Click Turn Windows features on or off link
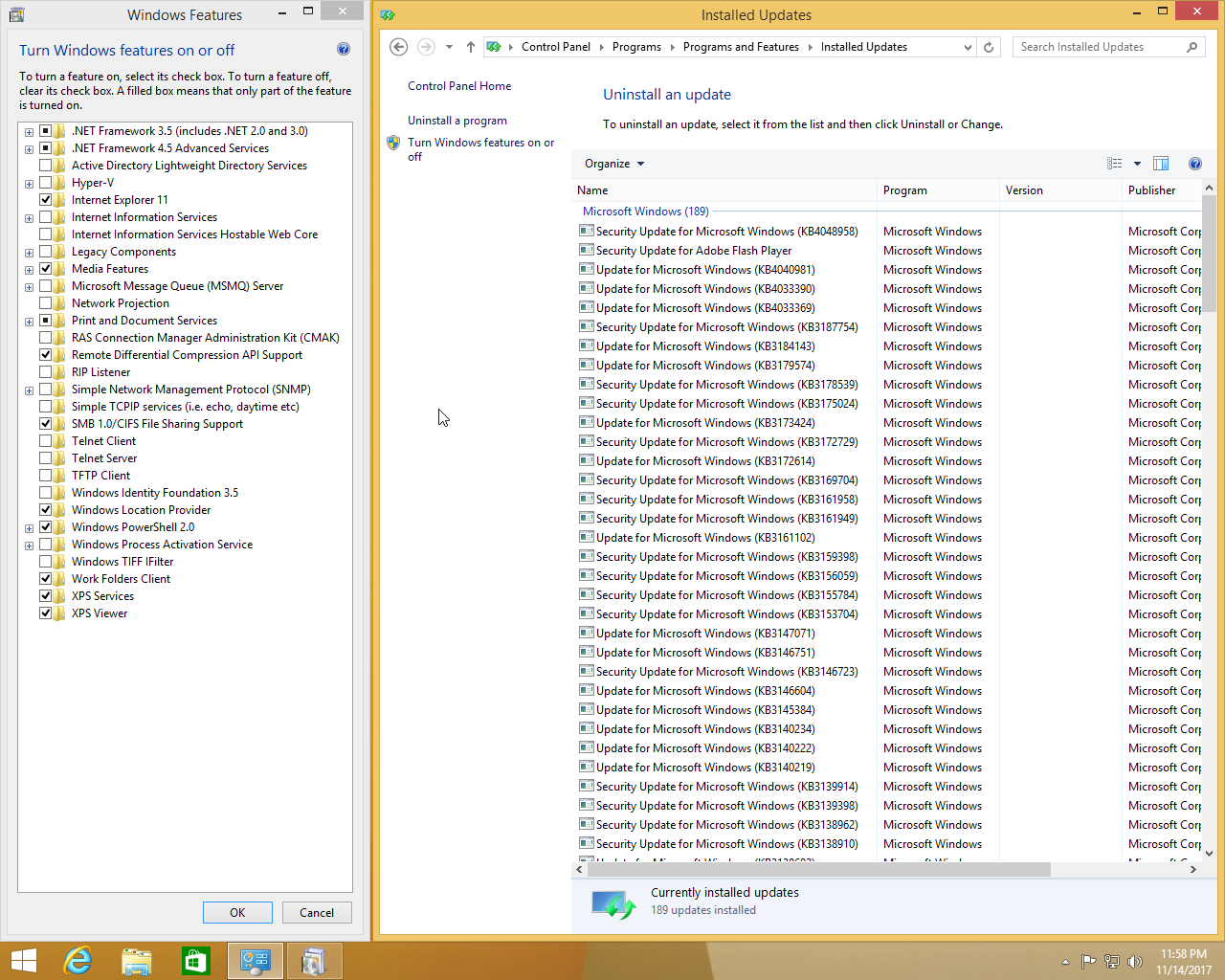The image size is (1225, 980). pyautogui.click(x=480, y=149)
